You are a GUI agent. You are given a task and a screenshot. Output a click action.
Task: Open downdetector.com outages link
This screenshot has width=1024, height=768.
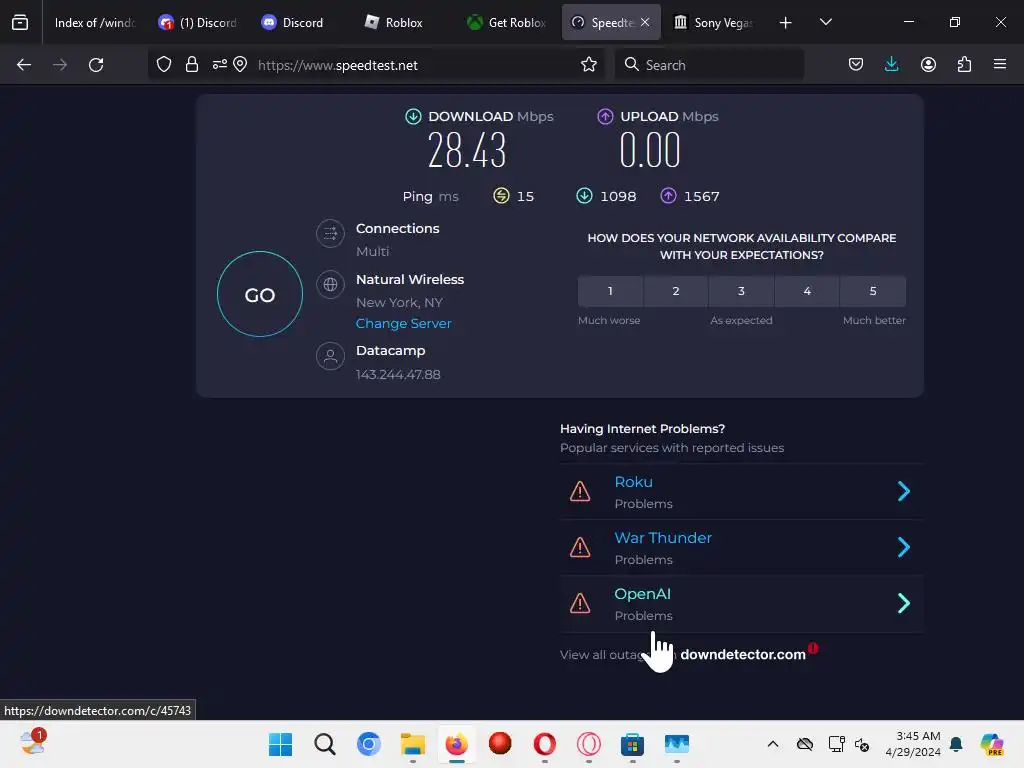[x=743, y=655]
